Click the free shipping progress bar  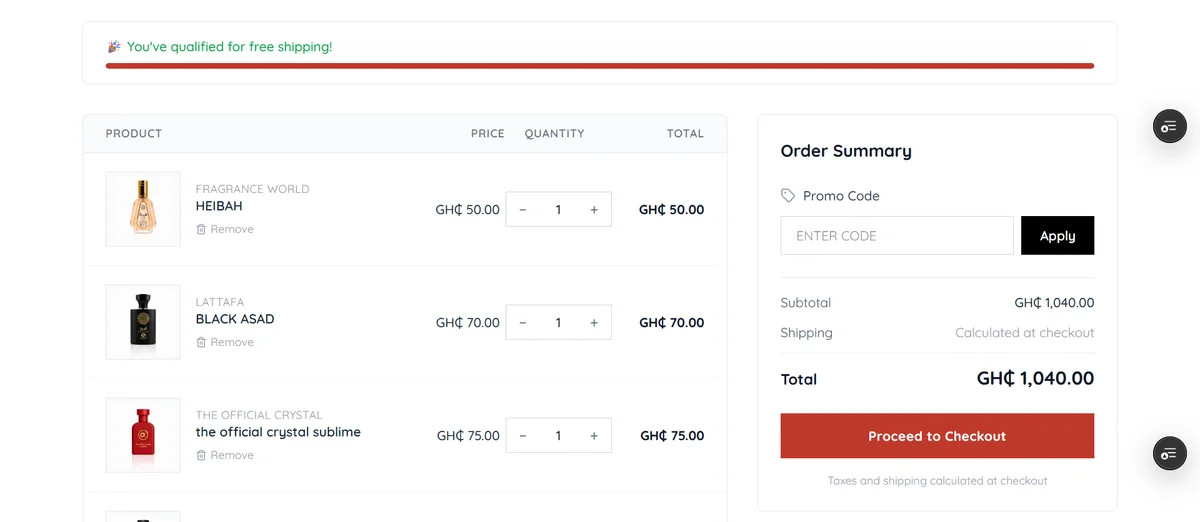[x=600, y=66]
